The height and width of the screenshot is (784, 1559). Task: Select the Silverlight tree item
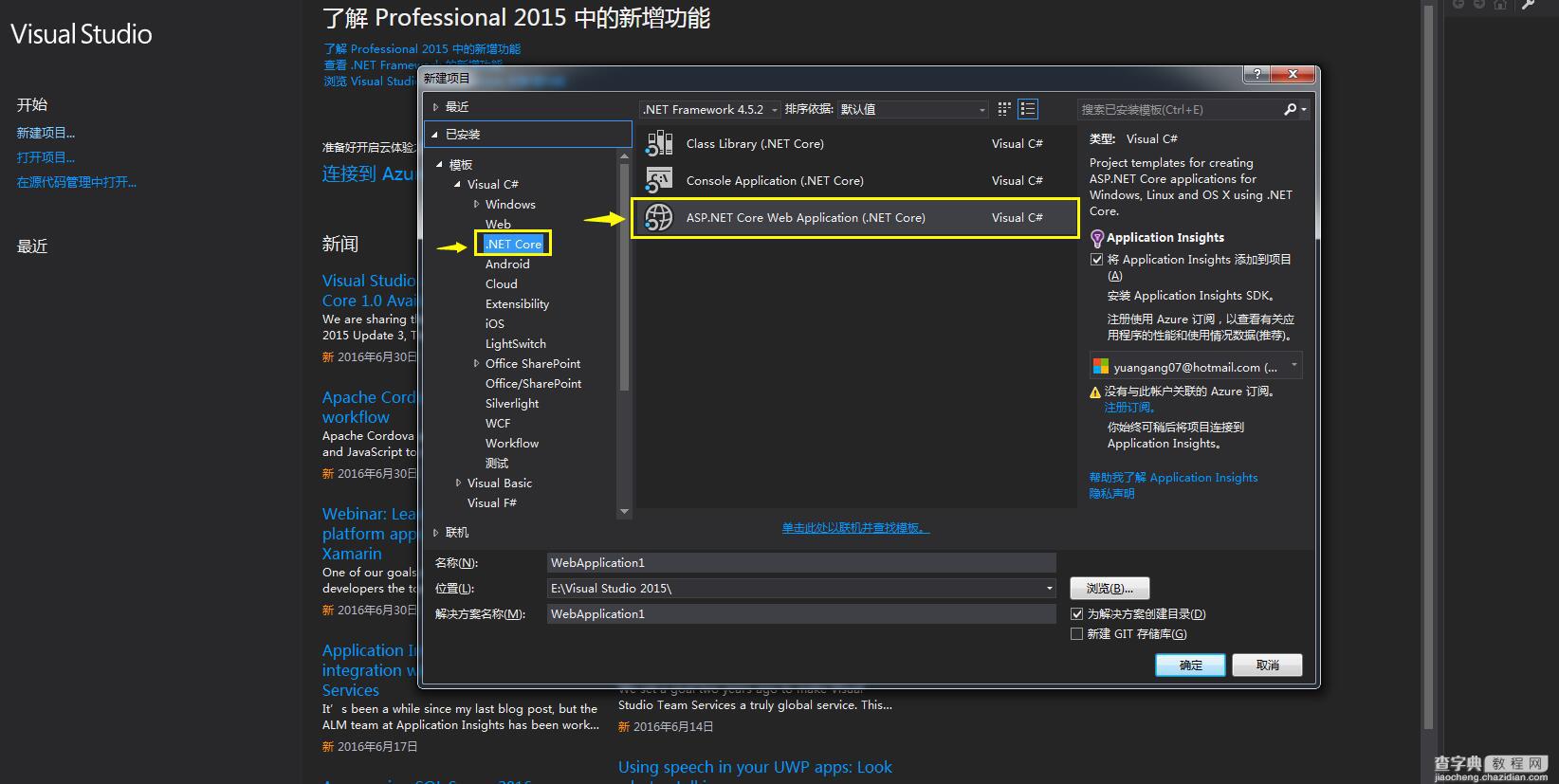512,404
